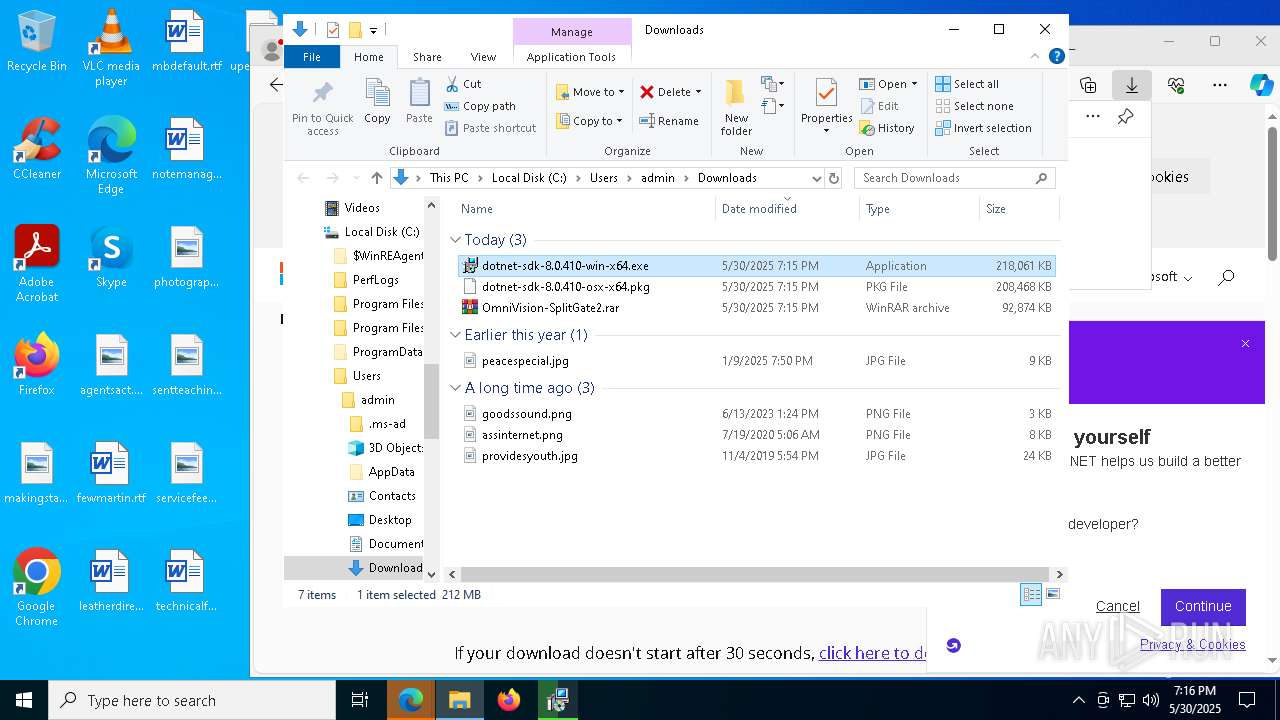Click Search Downloads field
Viewport: 1280px width, 720px height.
tap(945, 178)
